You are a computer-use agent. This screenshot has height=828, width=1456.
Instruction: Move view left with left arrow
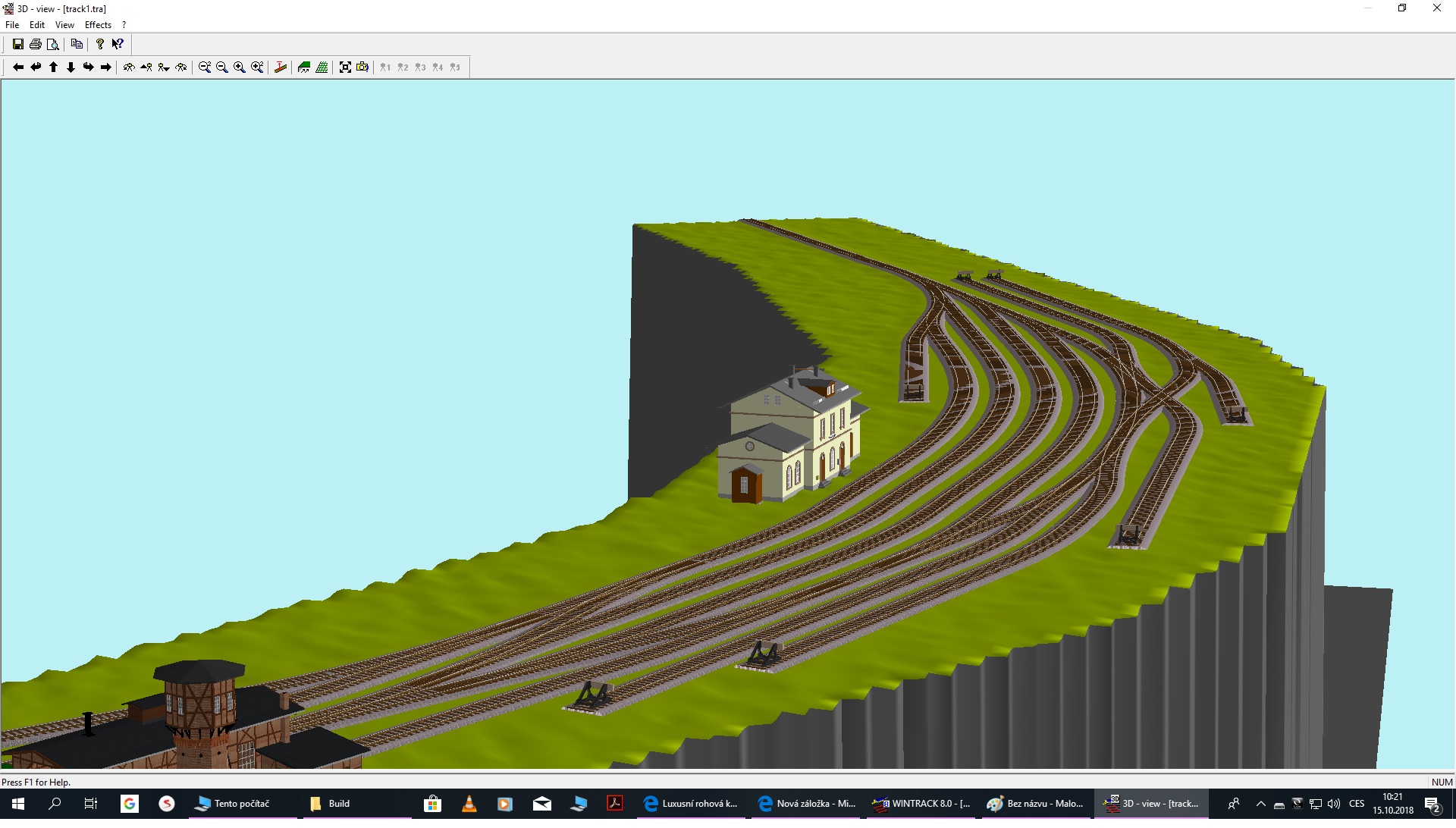pos(18,67)
